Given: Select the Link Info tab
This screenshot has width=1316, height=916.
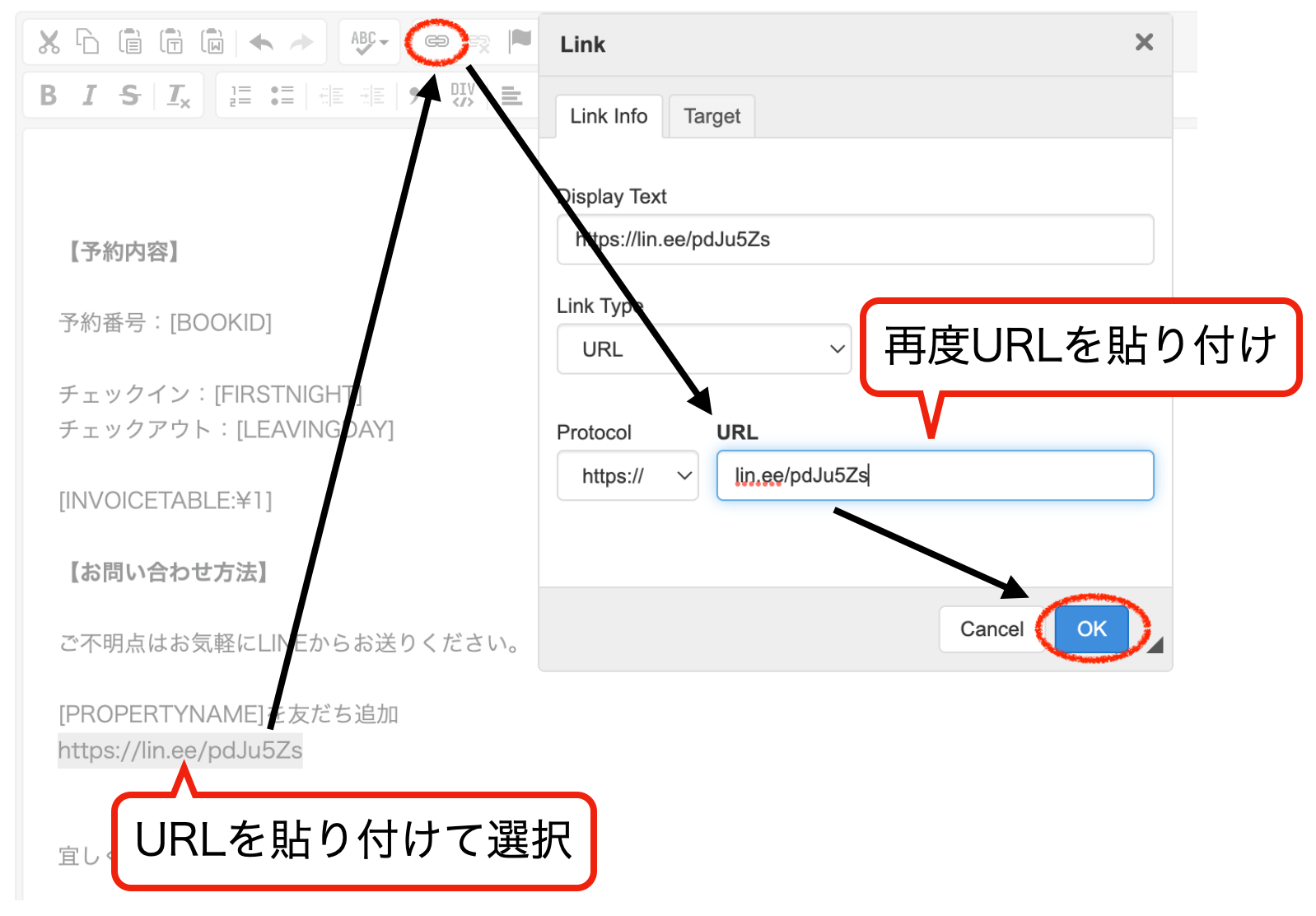Looking at the screenshot, I should [609, 116].
